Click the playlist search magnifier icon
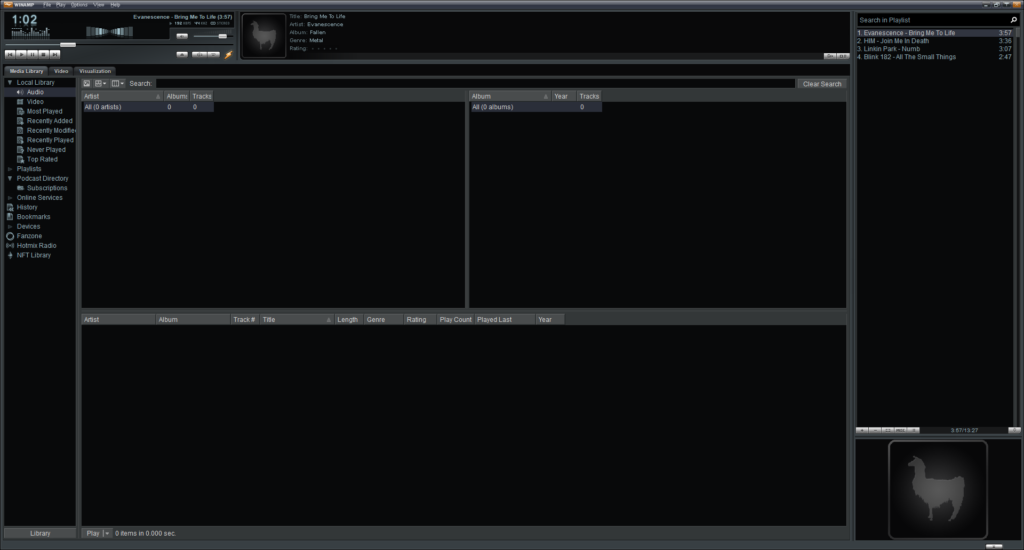Viewport: 1024px width, 550px height. tap(1012, 20)
